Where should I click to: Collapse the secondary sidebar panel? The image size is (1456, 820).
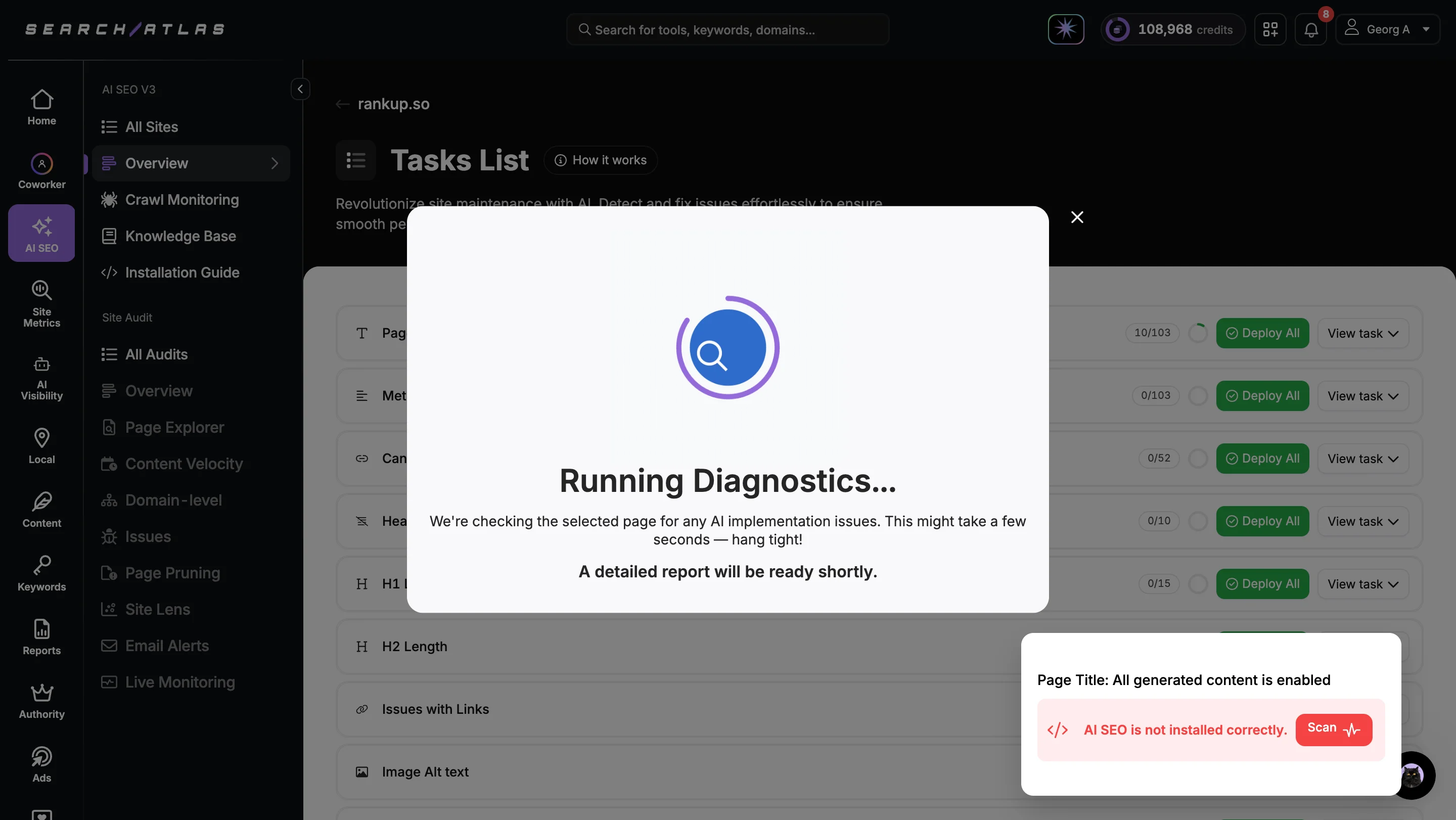pyautogui.click(x=300, y=89)
